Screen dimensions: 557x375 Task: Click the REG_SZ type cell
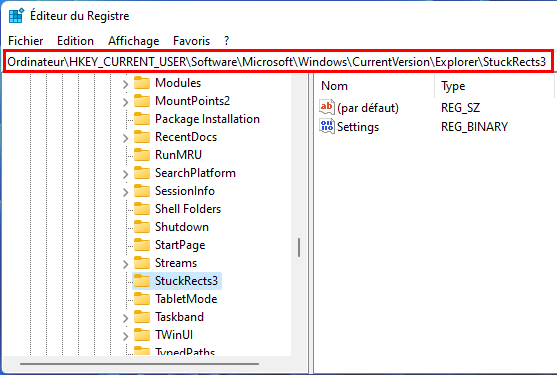460,108
